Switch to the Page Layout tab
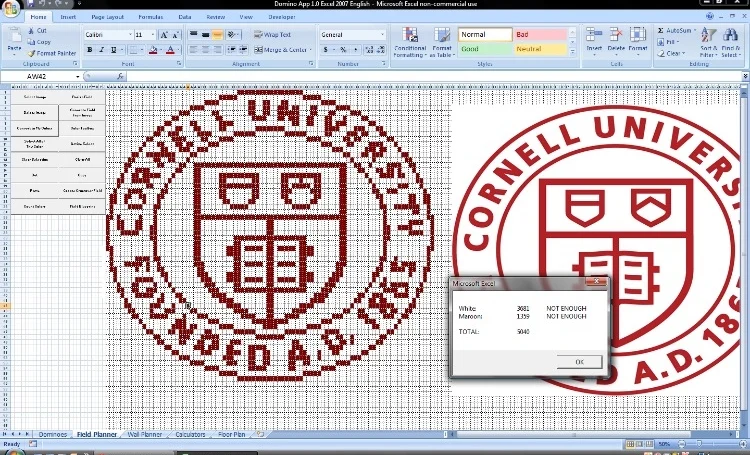This screenshot has height=455, width=750. coord(107,17)
